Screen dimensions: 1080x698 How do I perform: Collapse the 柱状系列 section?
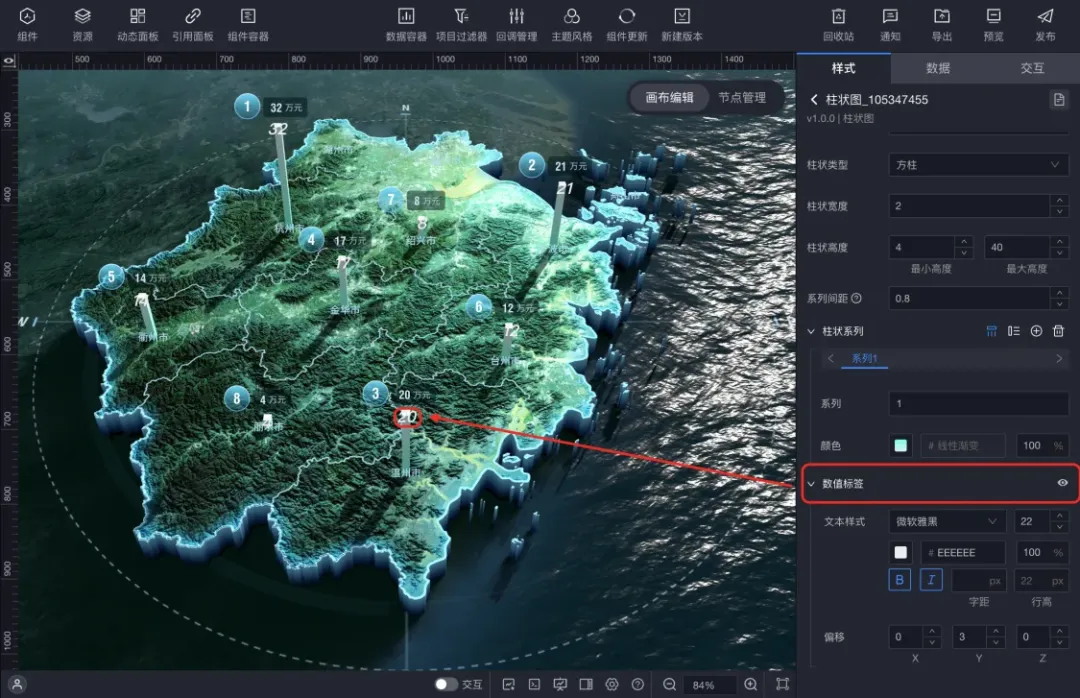[x=811, y=331]
